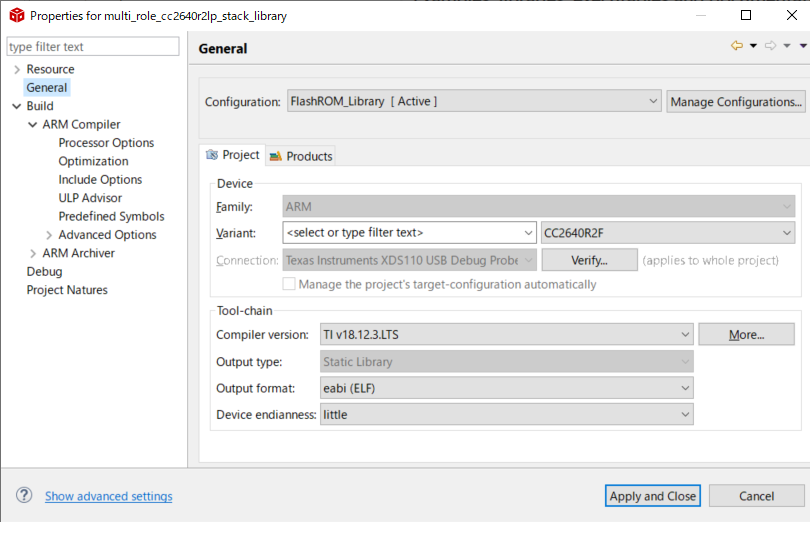The height and width of the screenshot is (539, 810).
Task: Click the Project tab icon
Action: pos(212,155)
